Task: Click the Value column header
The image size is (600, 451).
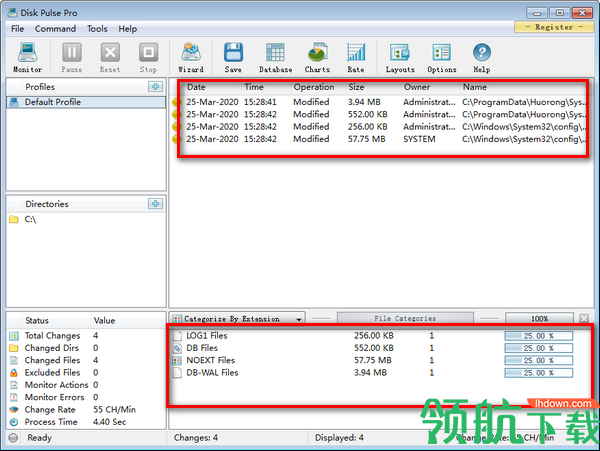Action: pos(128,321)
